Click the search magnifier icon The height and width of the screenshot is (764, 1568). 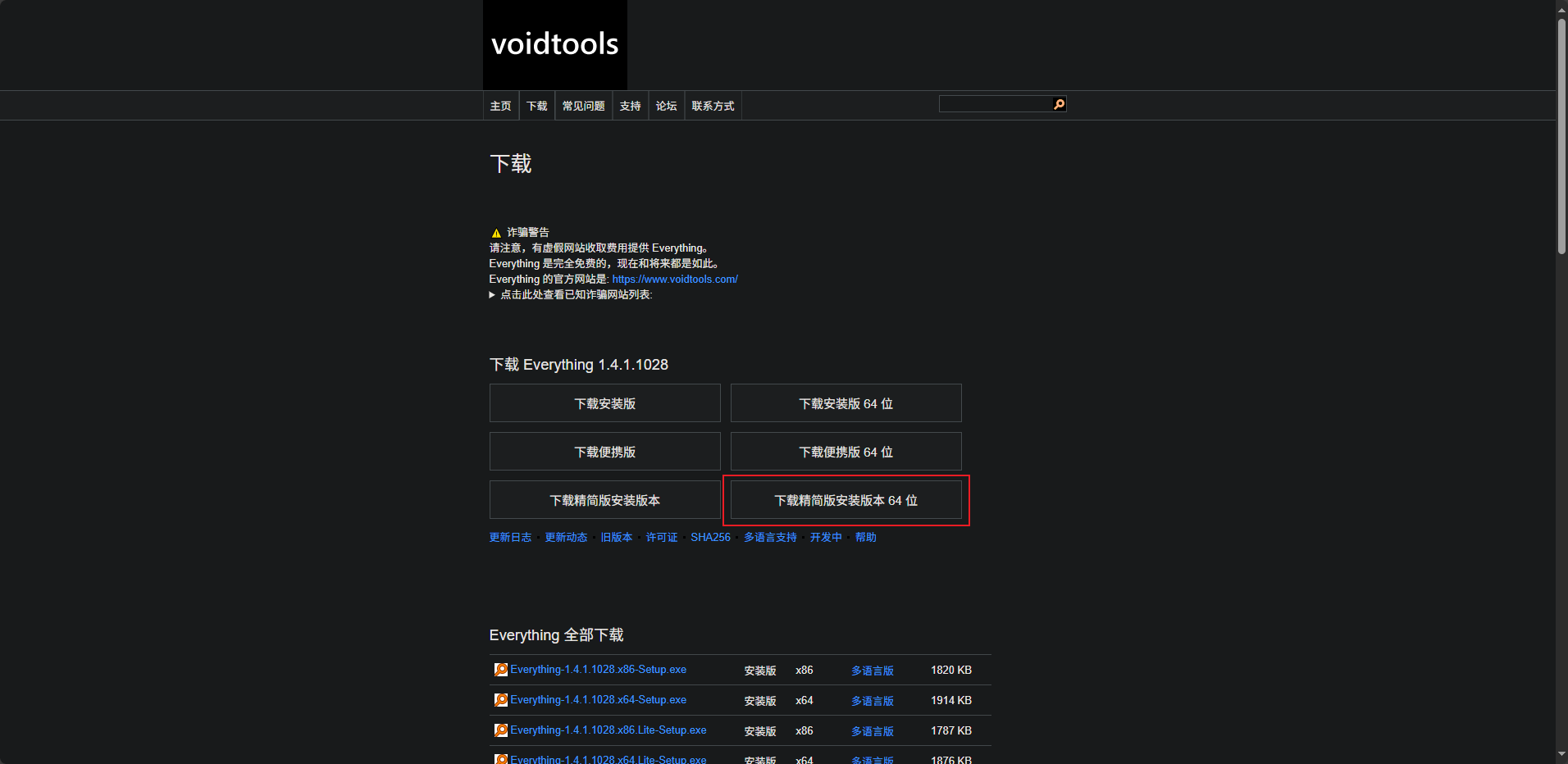coord(1060,104)
